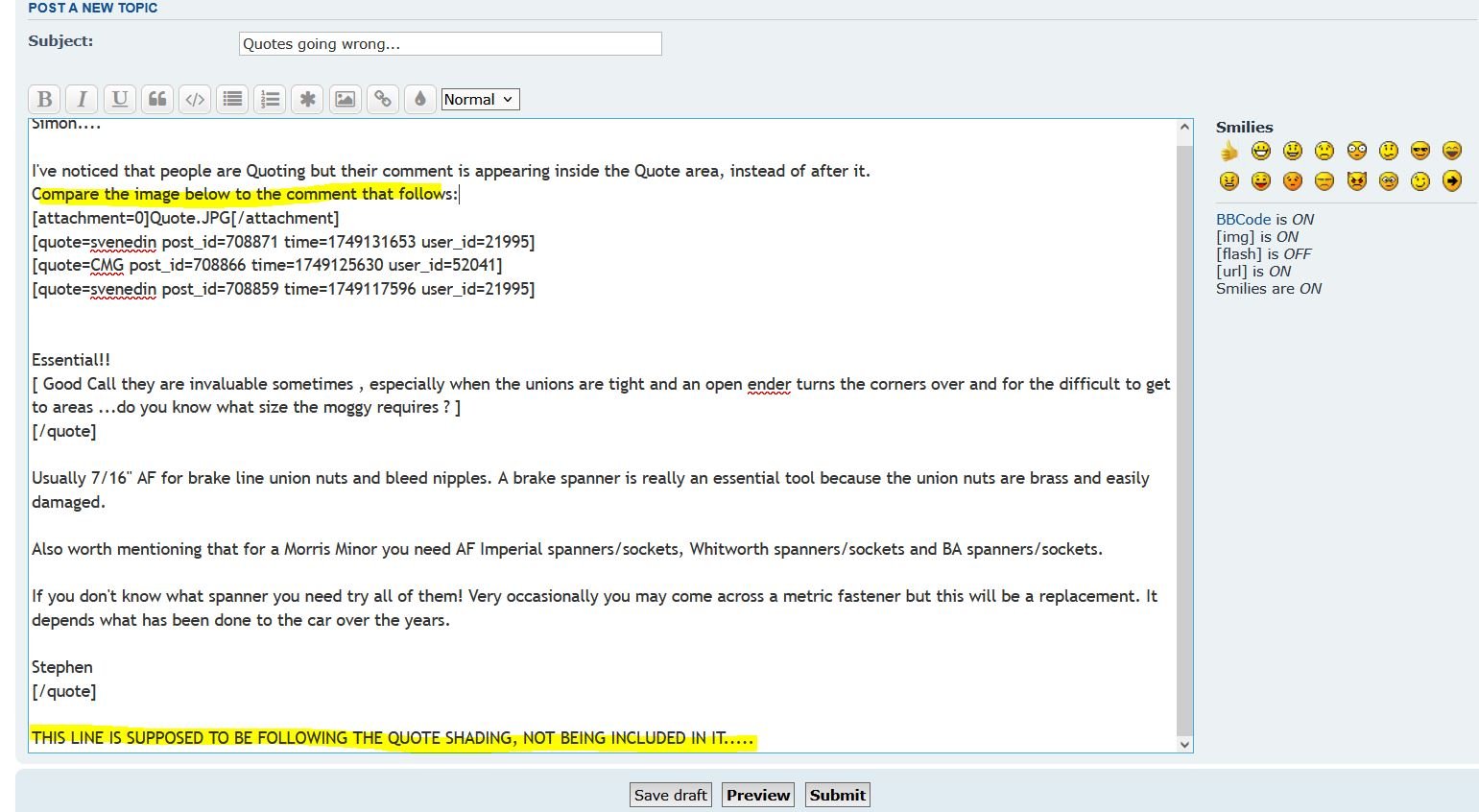Image resolution: width=1479 pixels, height=812 pixels.
Task: Insert the cool sunglasses smiley
Action: 1420,151
